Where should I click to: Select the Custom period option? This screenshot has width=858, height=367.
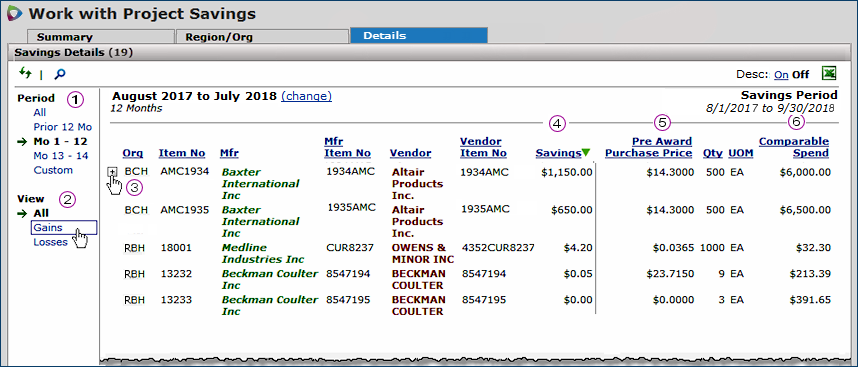53,170
